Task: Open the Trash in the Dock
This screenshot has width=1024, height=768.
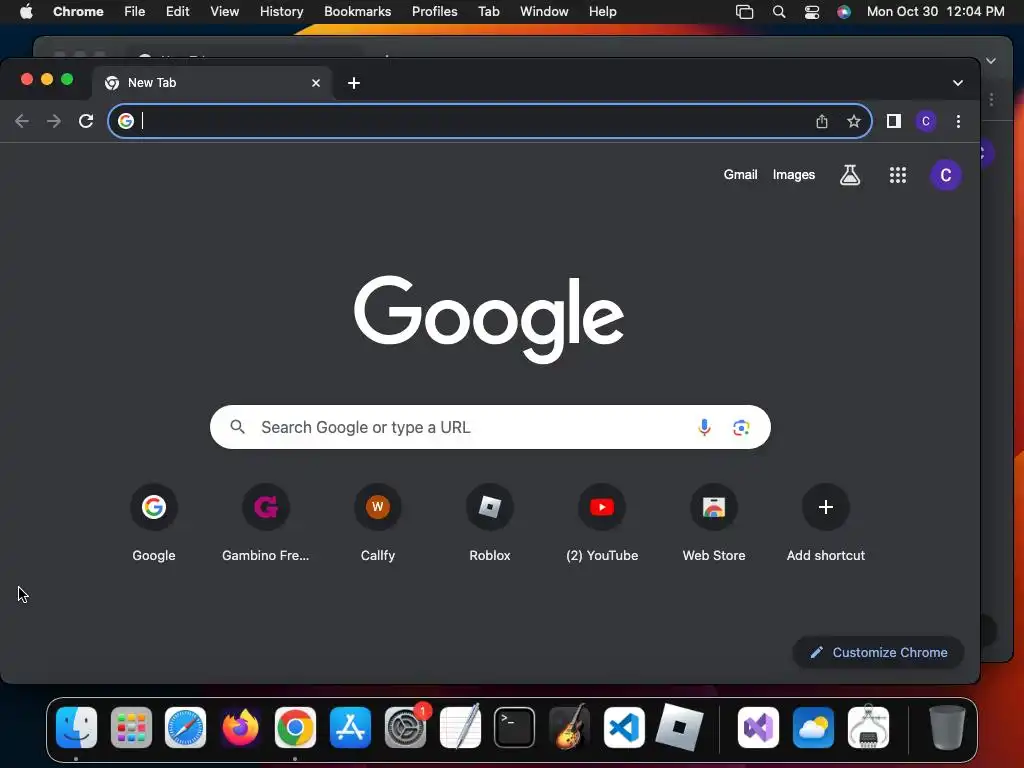Action: tap(947, 727)
